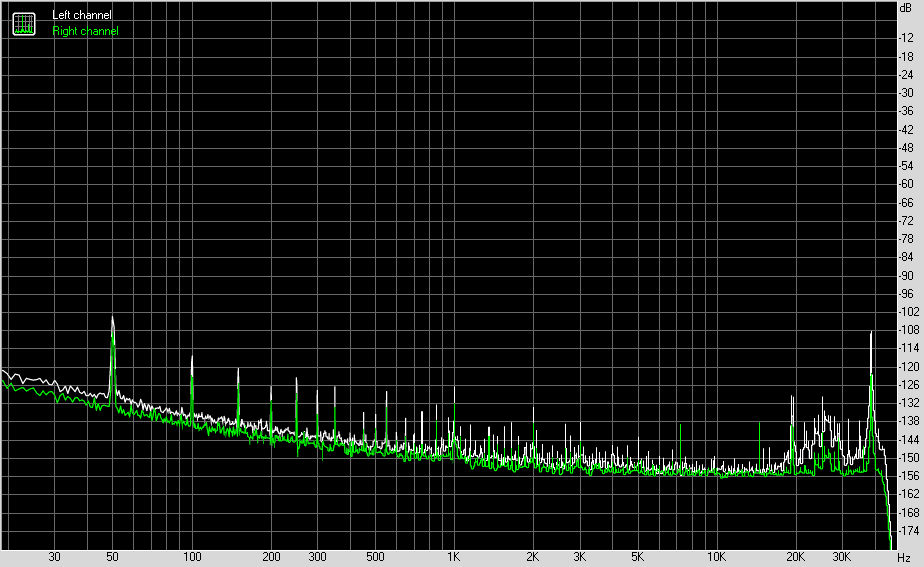Viewport: 924px width, 567px height.
Task: Click the -60 dB axis label
Action: [x=906, y=184]
